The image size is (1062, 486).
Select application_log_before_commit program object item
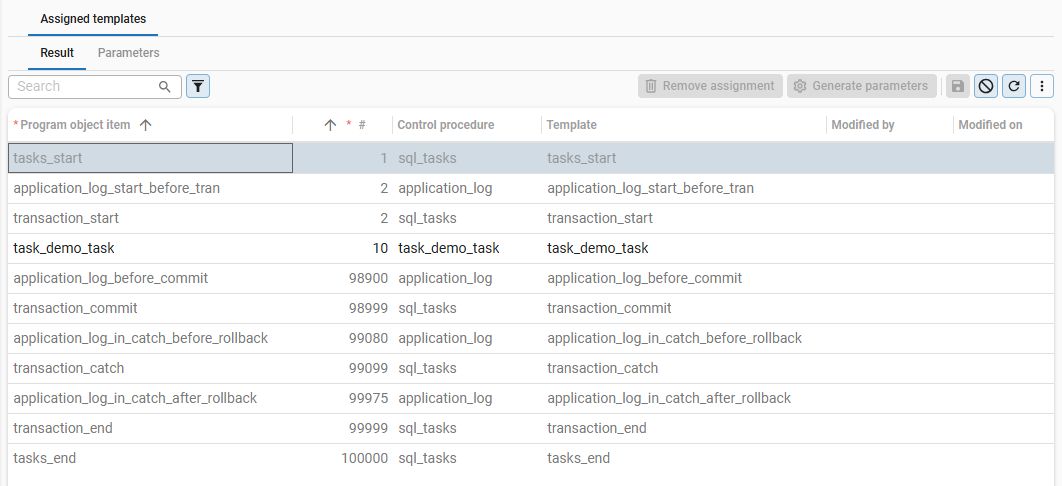[x=150, y=278]
